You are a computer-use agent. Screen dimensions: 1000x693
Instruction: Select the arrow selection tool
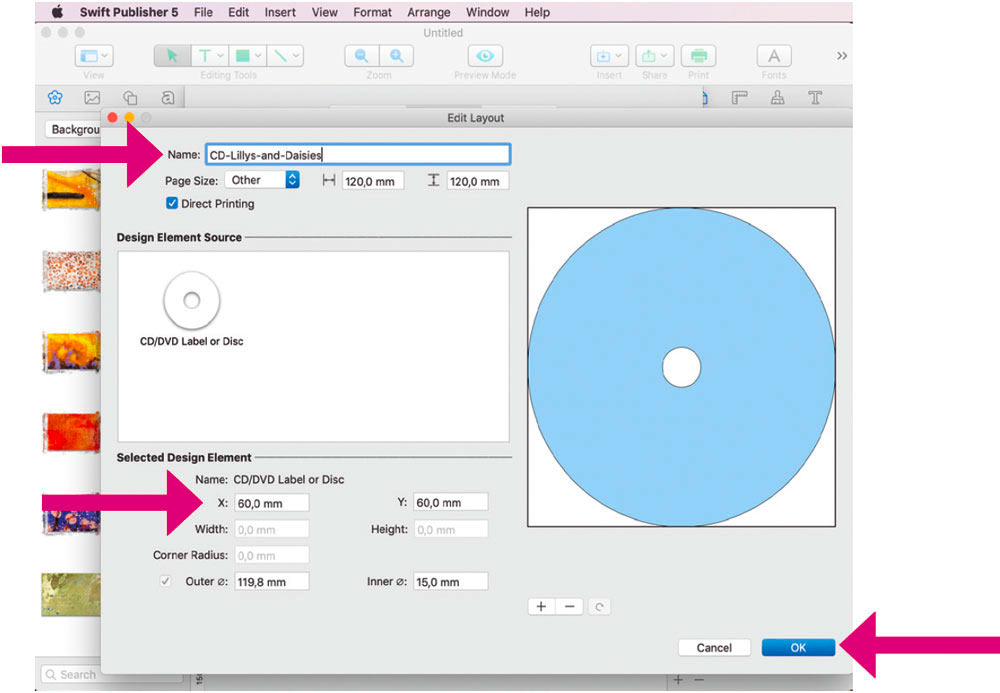click(x=172, y=56)
